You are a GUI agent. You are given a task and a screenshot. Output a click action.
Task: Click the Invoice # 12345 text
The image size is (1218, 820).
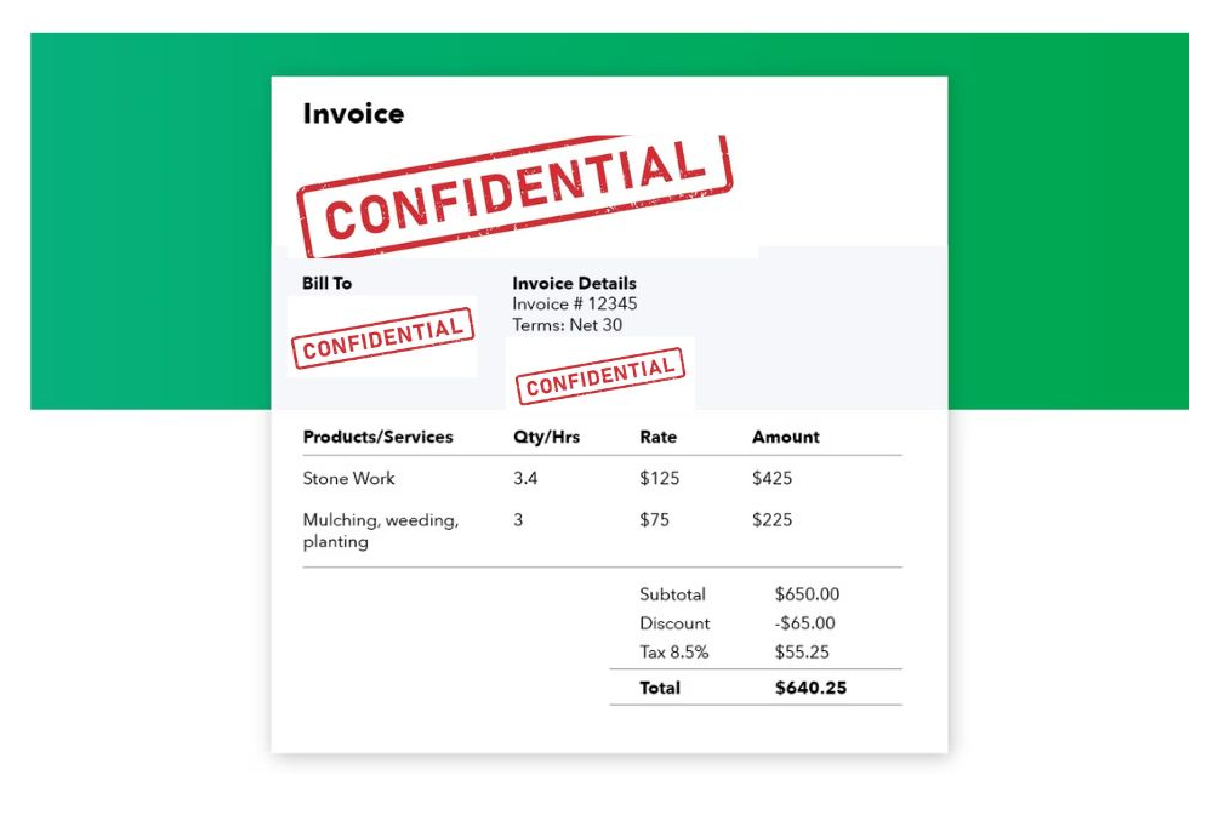click(575, 304)
